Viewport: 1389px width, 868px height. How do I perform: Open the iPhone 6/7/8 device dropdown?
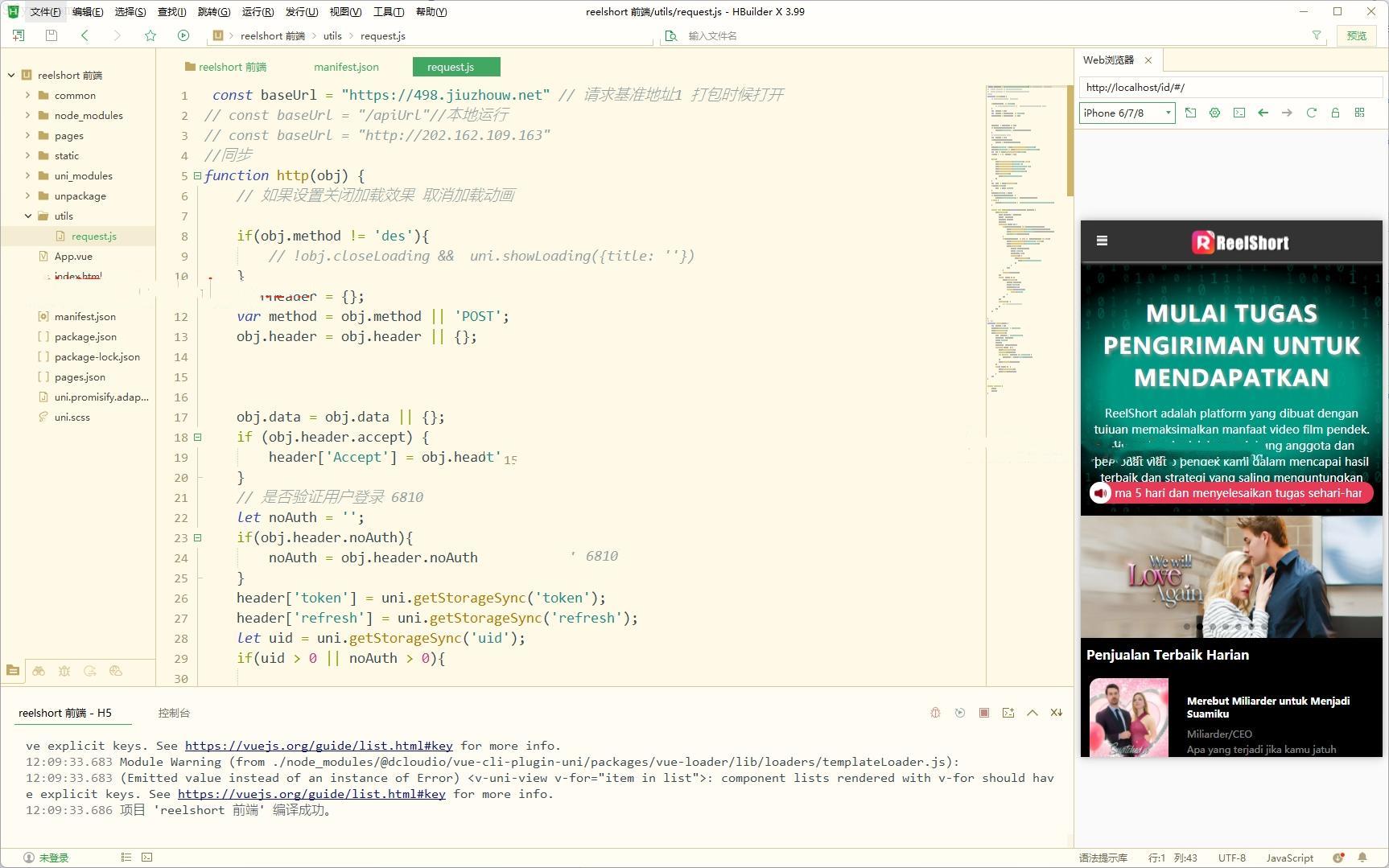1127,113
